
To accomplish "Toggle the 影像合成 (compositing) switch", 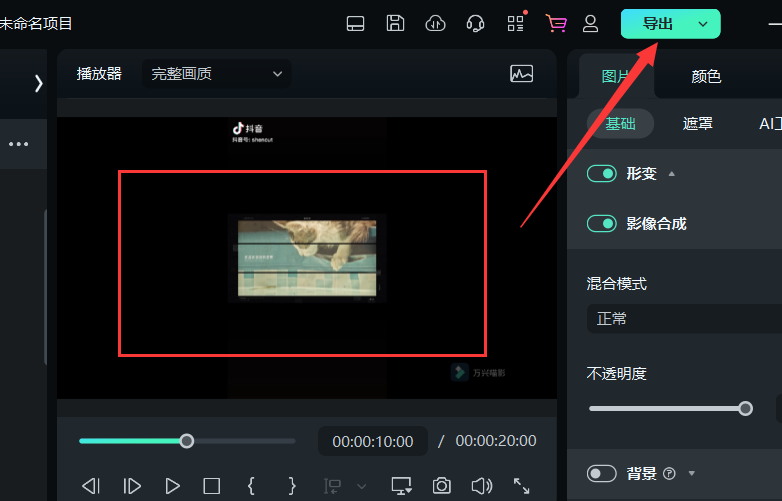I will [x=601, y=223].
